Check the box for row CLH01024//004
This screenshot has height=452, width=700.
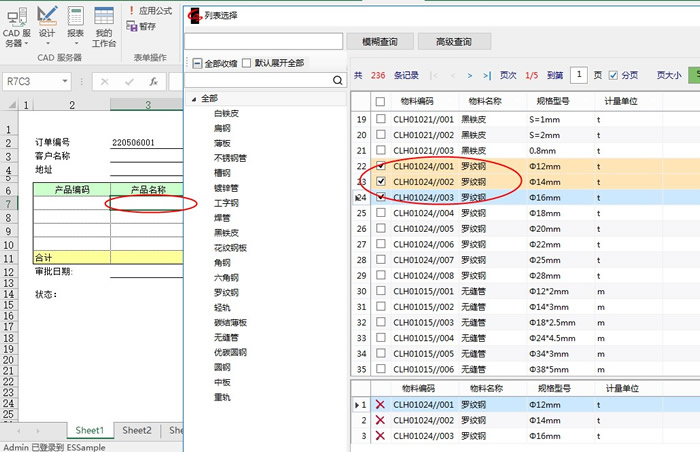tap(380, 213)
